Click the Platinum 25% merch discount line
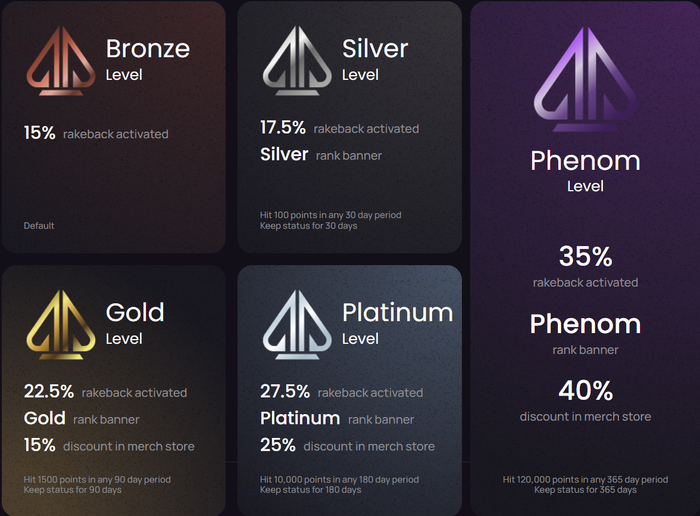 point(347,445)
